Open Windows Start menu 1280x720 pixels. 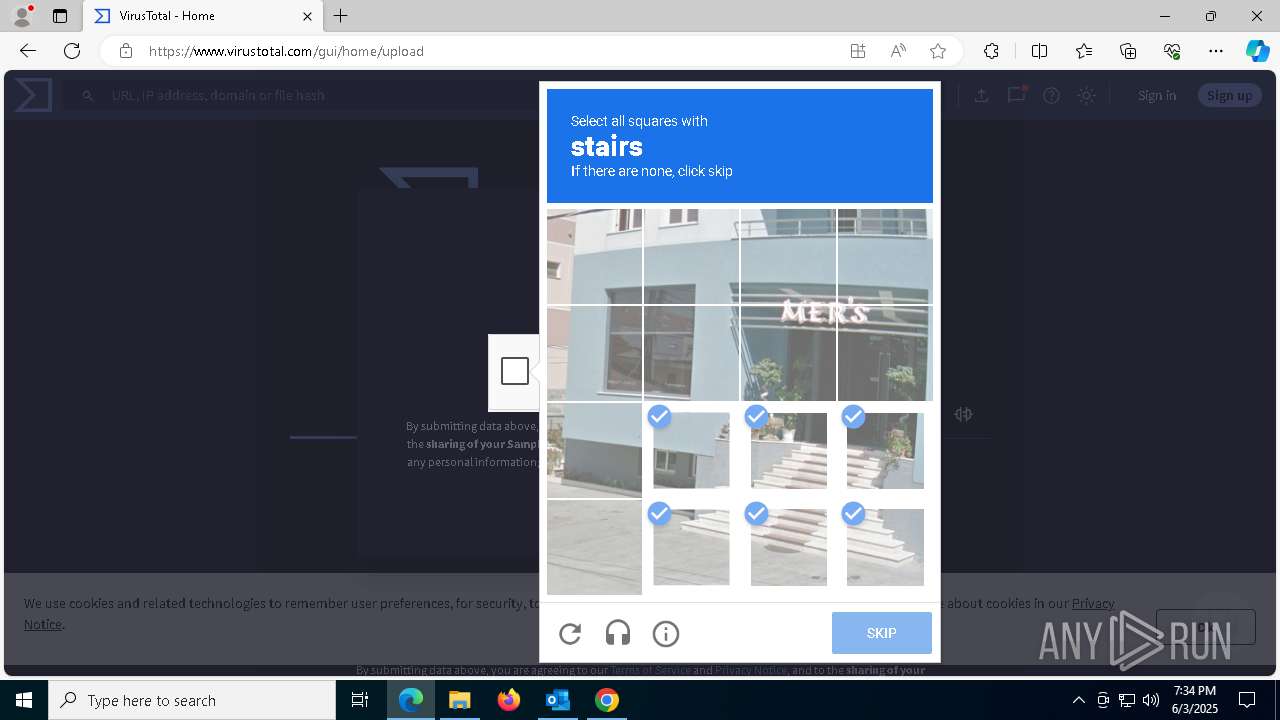pyautogui.click(x=24, y=700)
